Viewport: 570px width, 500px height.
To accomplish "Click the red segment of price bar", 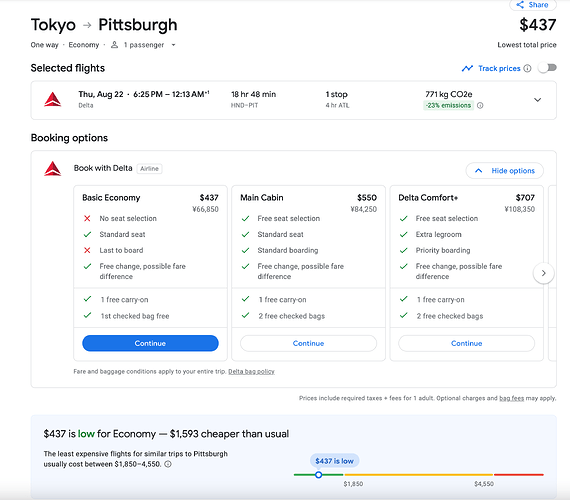I will (519, 475).
